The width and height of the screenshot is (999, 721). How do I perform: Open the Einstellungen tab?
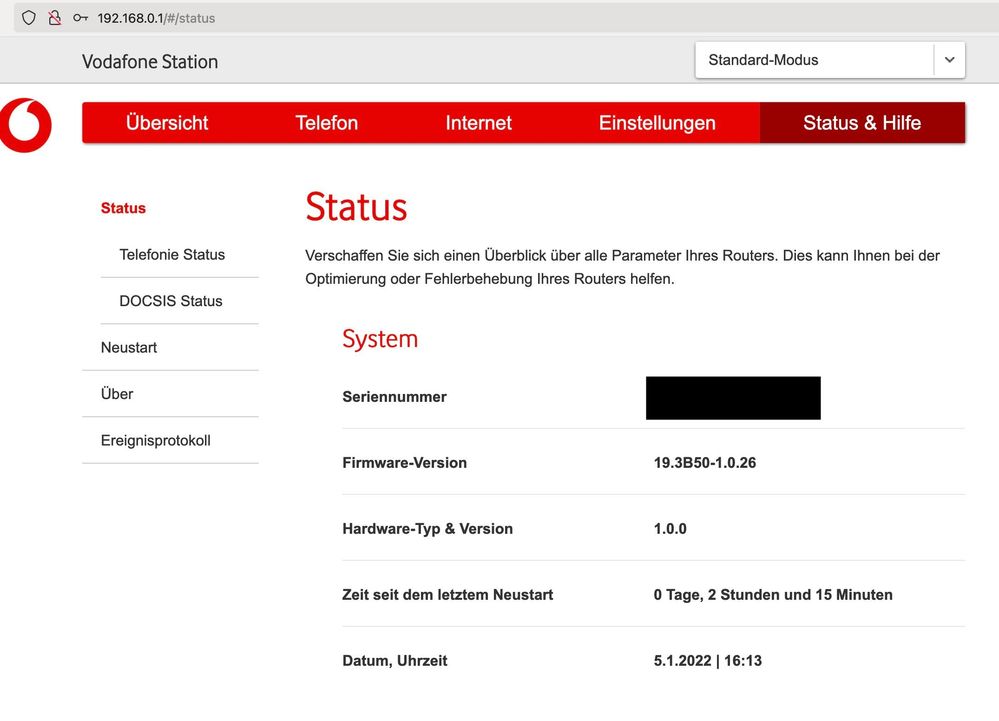click(657, 122)
